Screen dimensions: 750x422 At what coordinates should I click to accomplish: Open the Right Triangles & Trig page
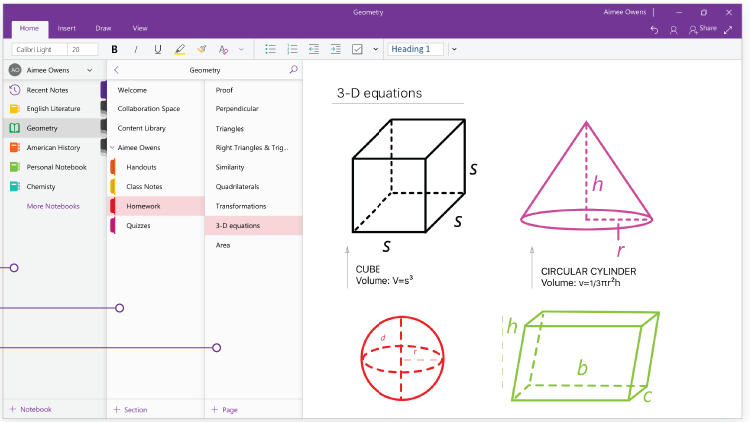click(254, 148)
